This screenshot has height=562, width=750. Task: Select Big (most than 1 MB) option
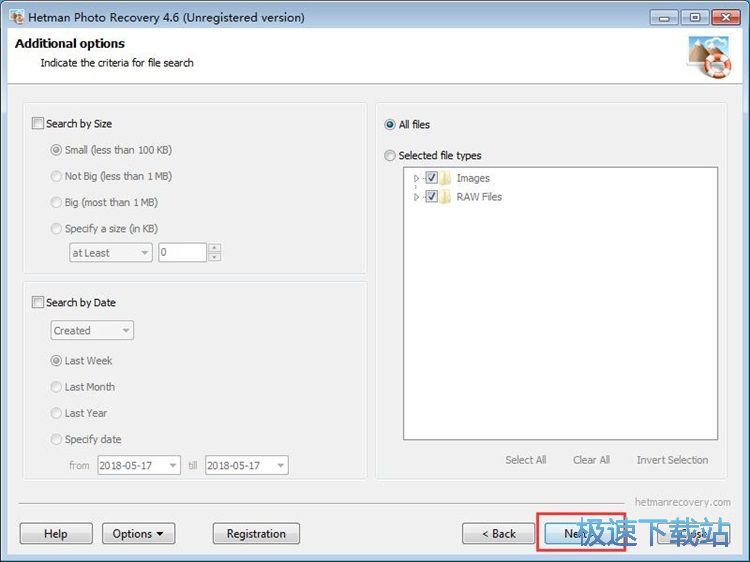[x=56, y=203]
